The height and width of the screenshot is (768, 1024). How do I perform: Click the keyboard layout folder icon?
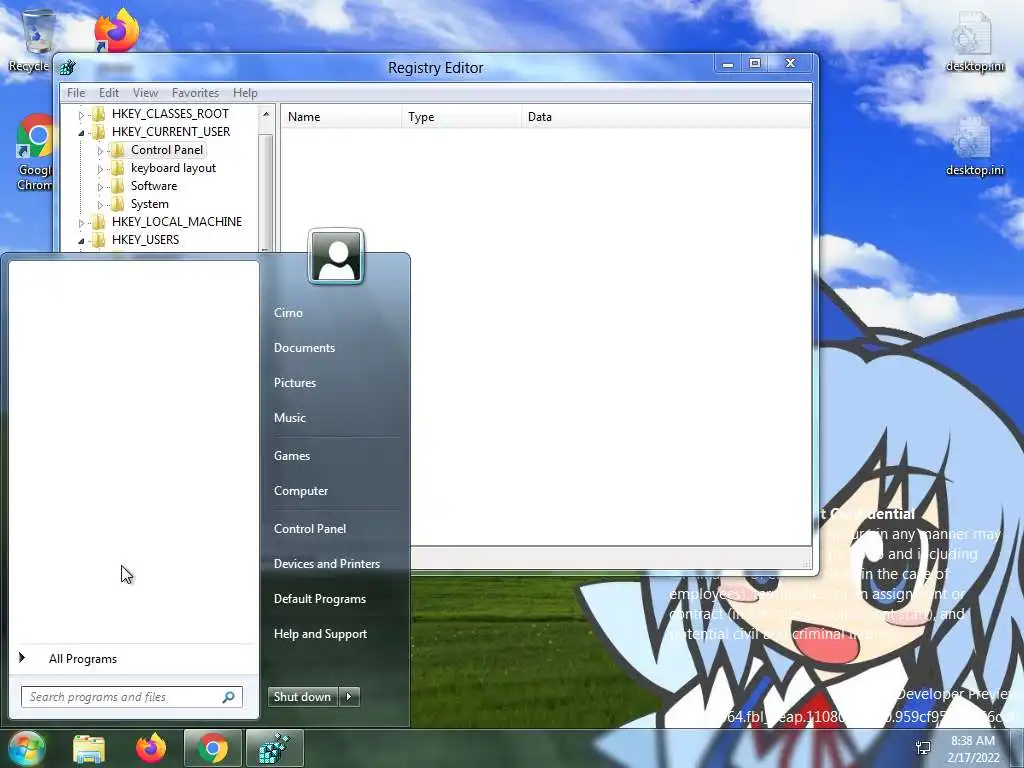tap(118, 168)
